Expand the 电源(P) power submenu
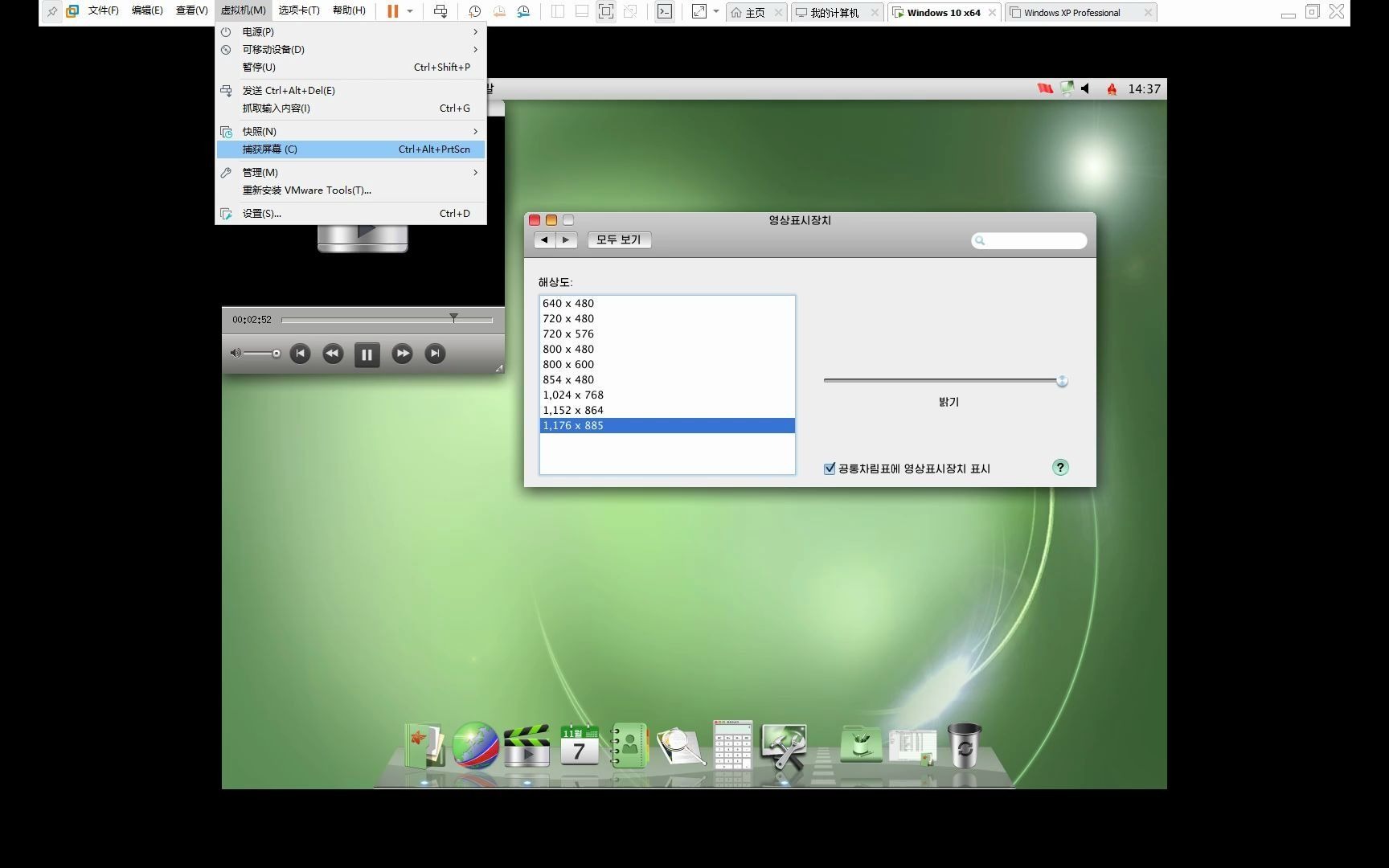The image size is (1389, 868). click(350, 31)
